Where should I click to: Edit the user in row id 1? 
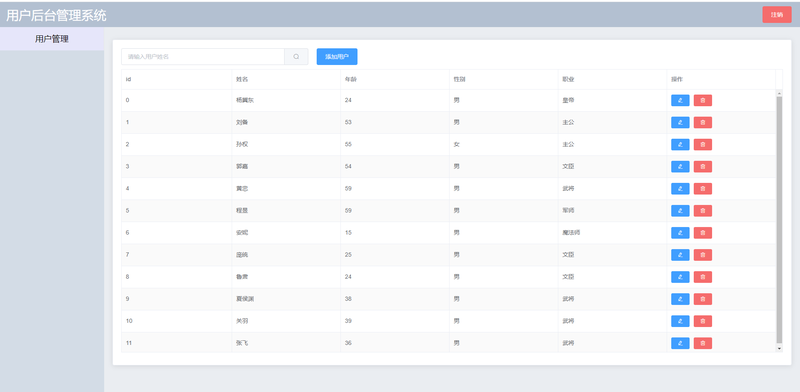pyautogui.click(x=680, y=122)
